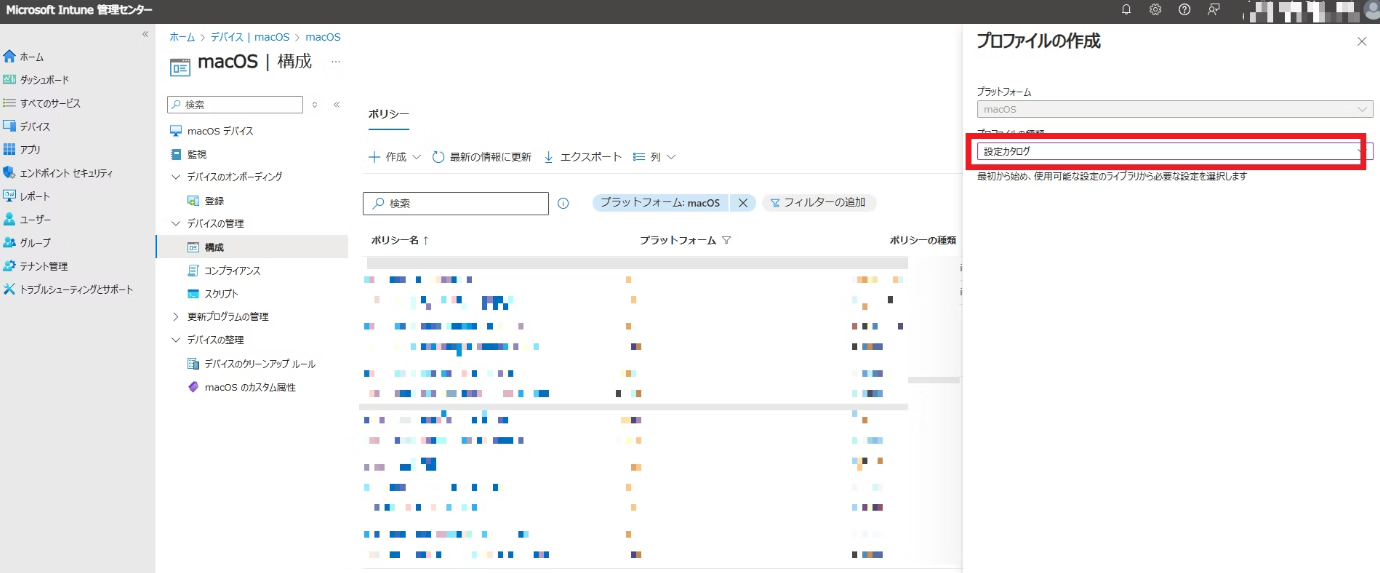
Task: Open レポート in the sidebar
Action: pyautogui.click(x=26, y=196)
